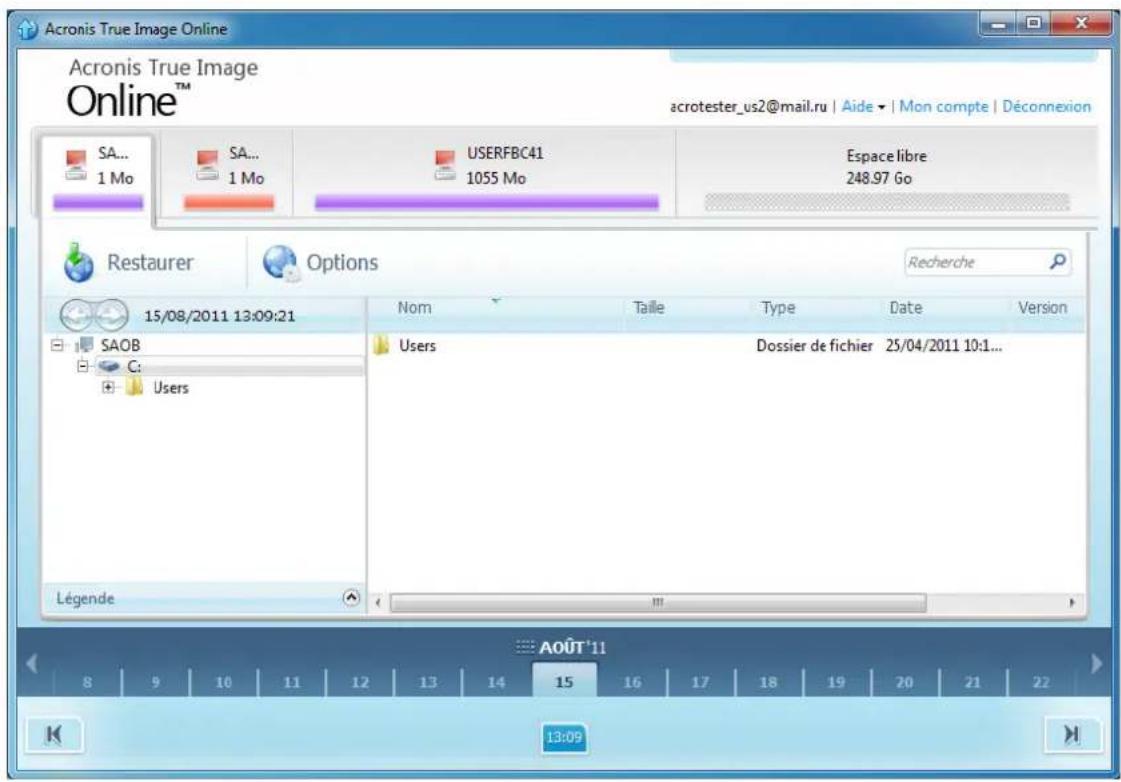Viewport: 1121px width, 782px height.
Task: Jump to last backup in timeline
Action: (1072, 734)
